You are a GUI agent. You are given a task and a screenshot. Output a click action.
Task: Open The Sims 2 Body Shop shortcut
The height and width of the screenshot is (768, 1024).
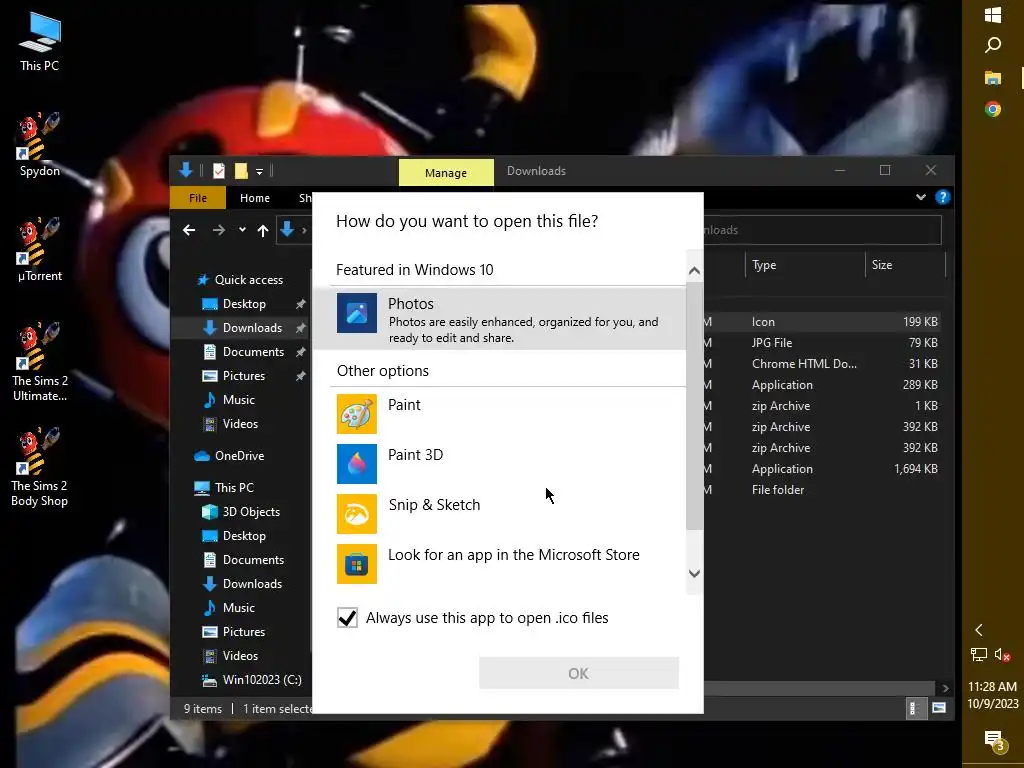[x=39, y=467]
